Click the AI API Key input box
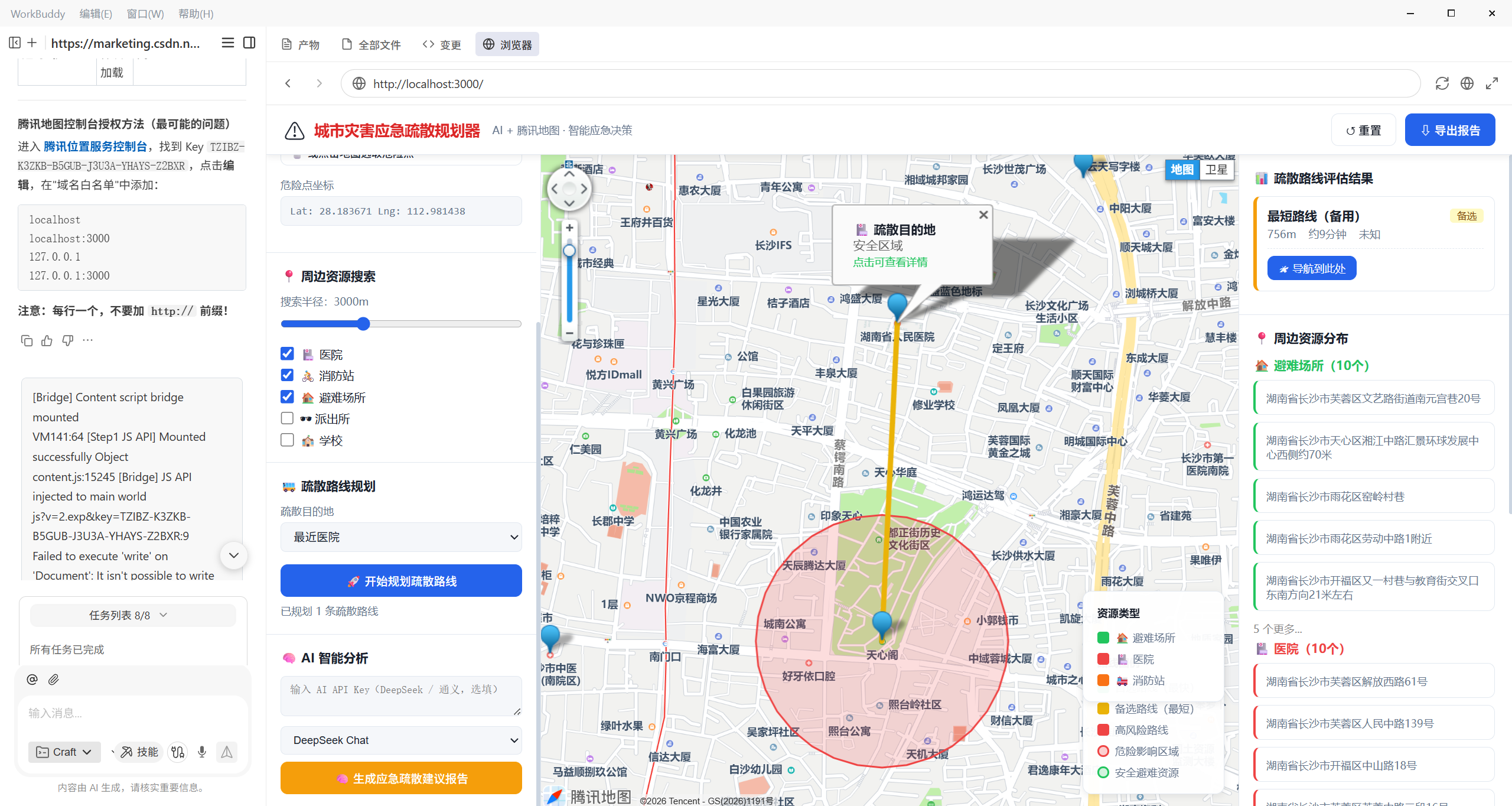Image resolution: width=1512 pixels, height=806 pixels. (401, 695)
